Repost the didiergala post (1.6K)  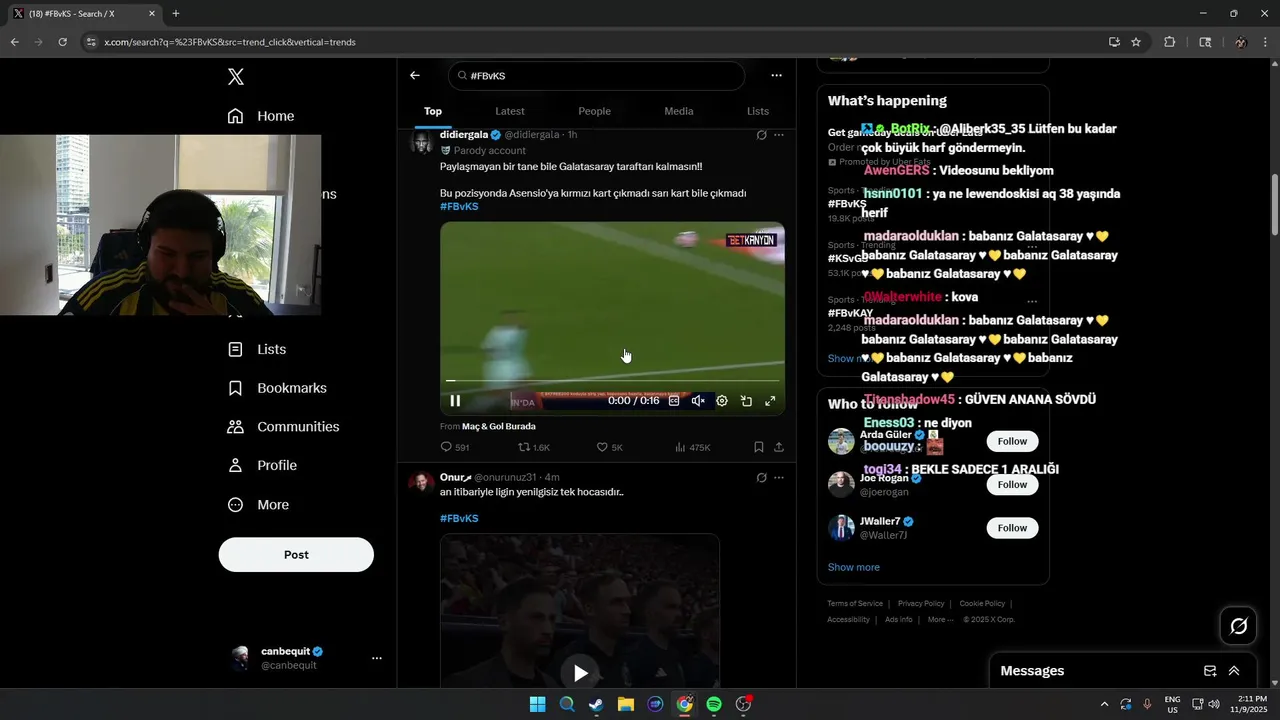tap(534, 447)
